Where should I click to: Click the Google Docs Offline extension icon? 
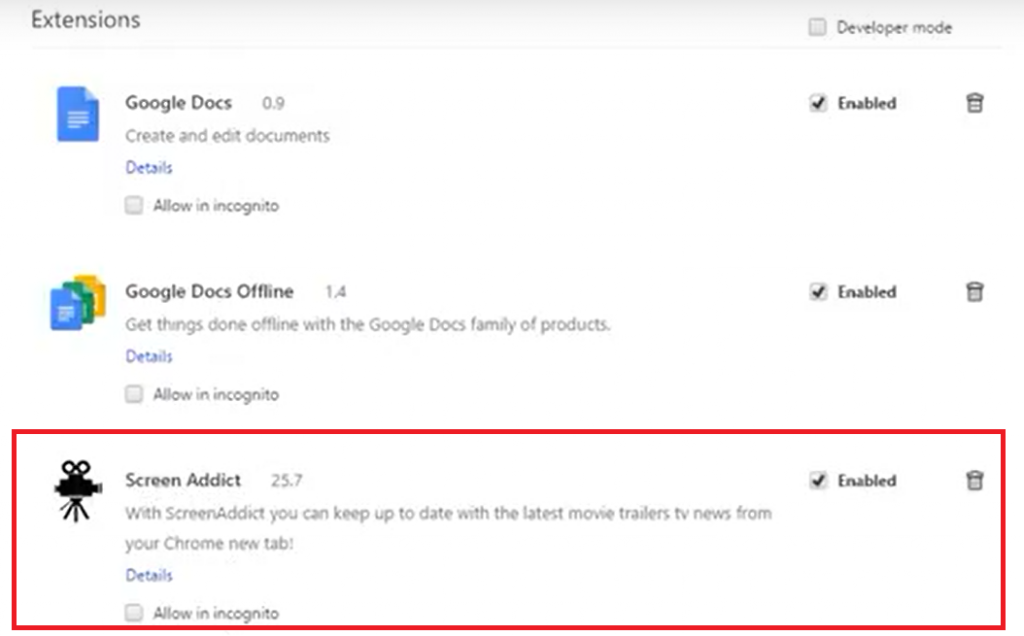[77, 302]
